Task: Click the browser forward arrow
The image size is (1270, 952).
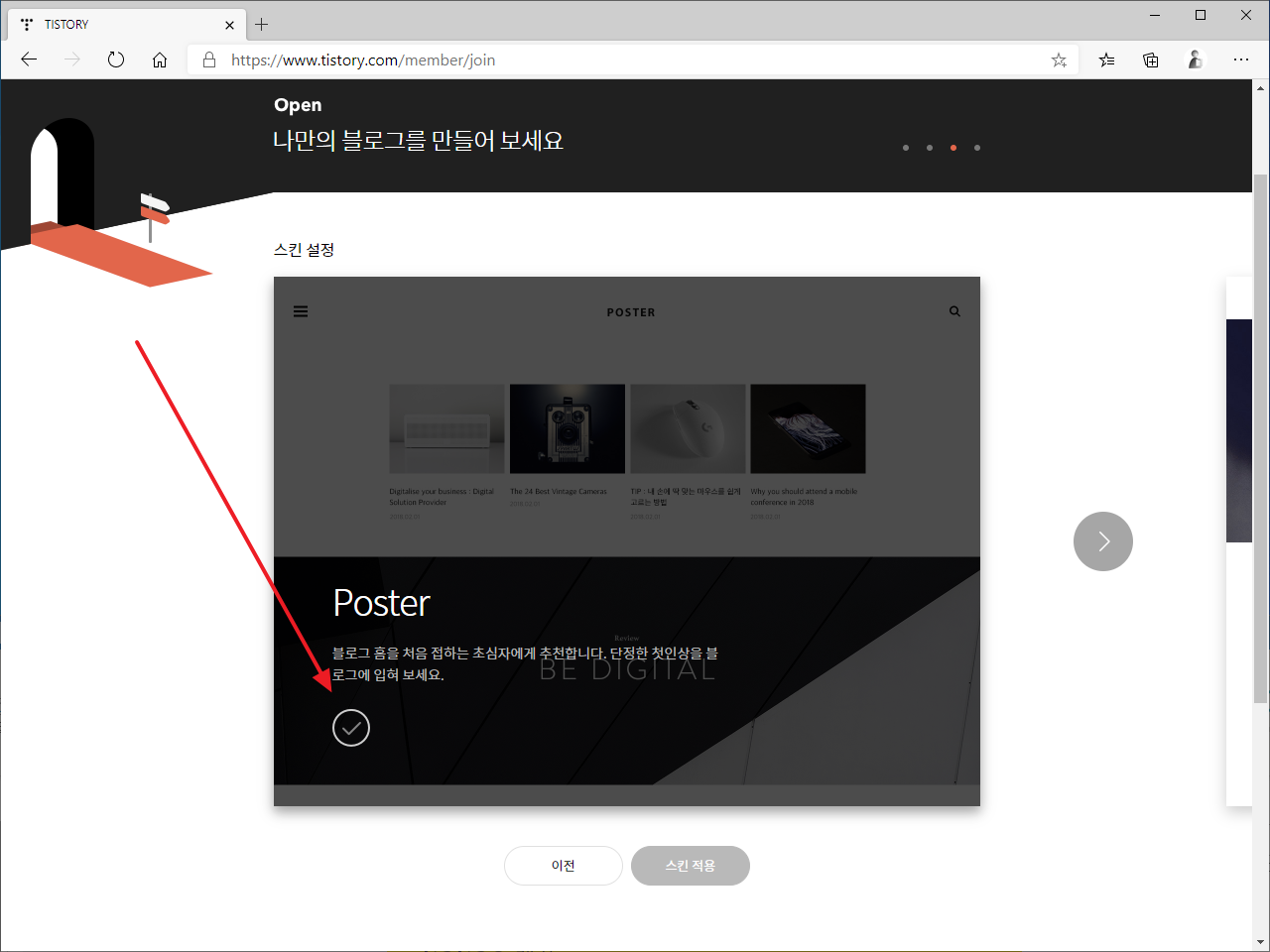Action: 72,59
